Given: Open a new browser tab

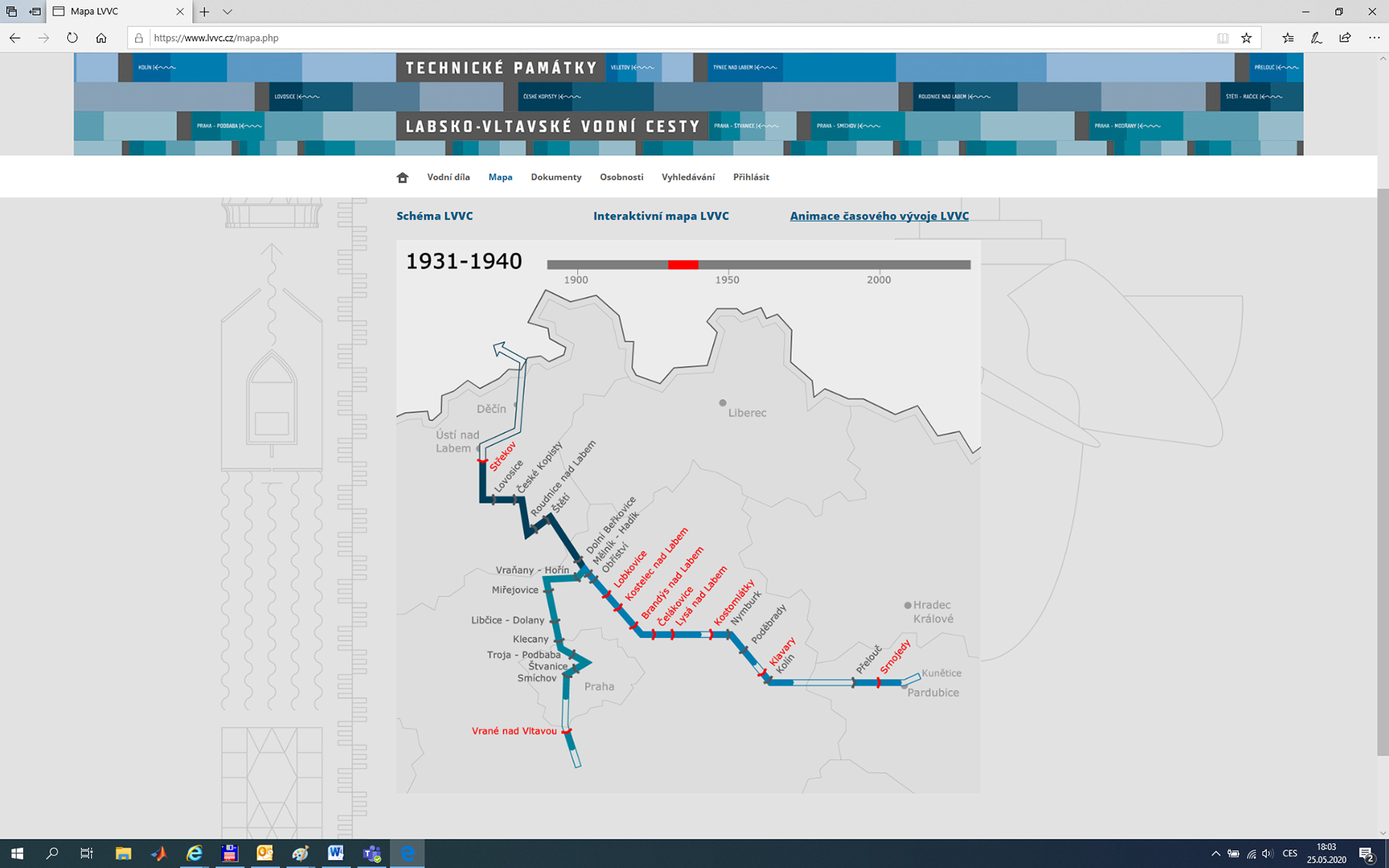Looking at the screenshot, I should [204, 12].
